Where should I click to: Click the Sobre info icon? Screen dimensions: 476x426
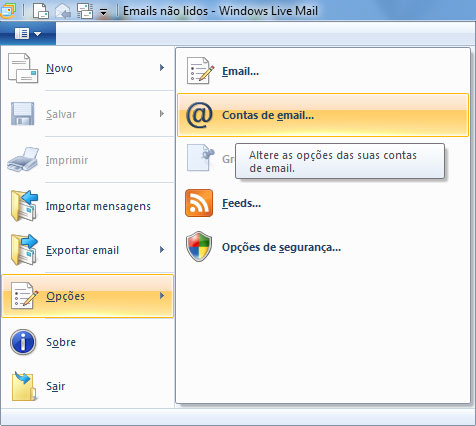click(x=23, y=342)
